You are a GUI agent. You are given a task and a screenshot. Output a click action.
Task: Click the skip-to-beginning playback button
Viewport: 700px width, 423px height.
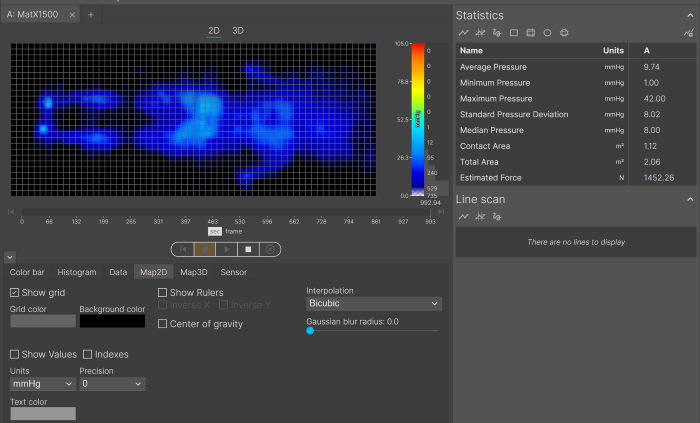point(183,249)
